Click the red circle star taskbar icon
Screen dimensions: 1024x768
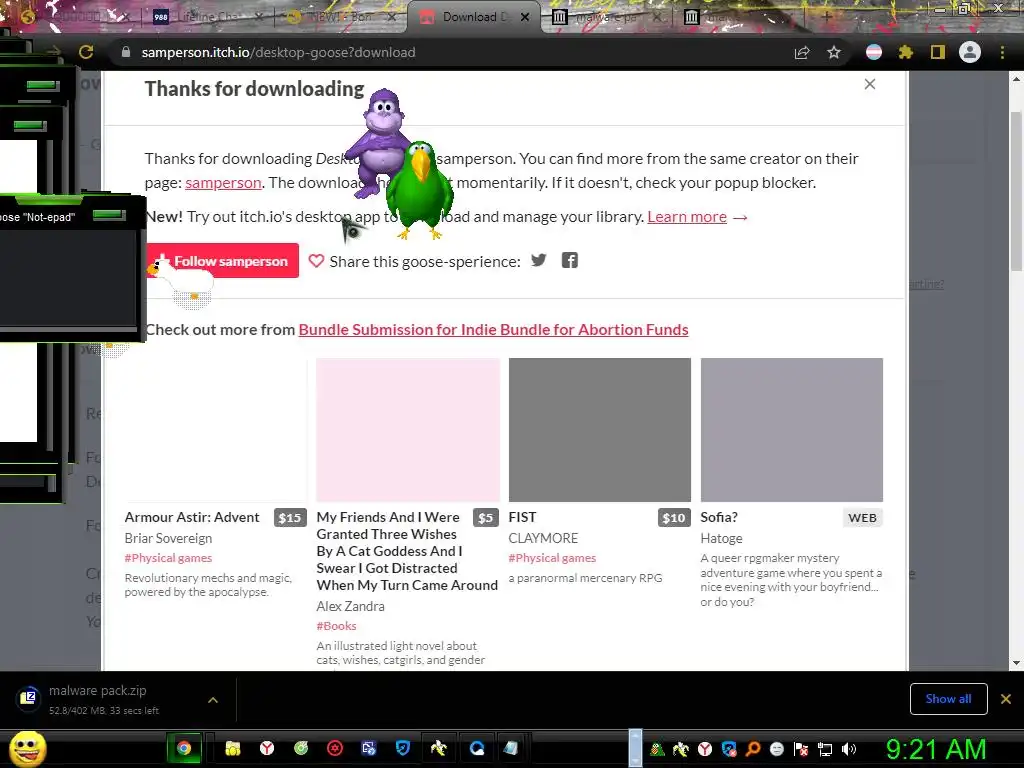click(x=335, y=748)
